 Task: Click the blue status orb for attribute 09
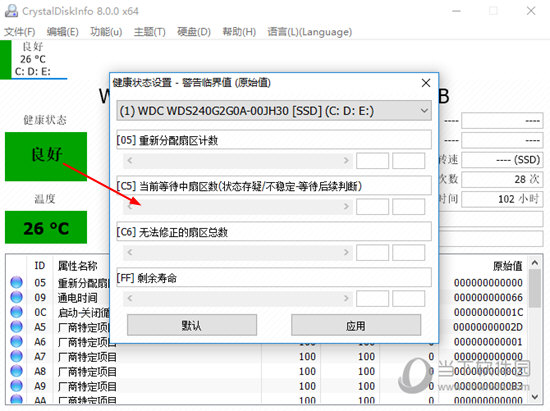pos(16,297)
